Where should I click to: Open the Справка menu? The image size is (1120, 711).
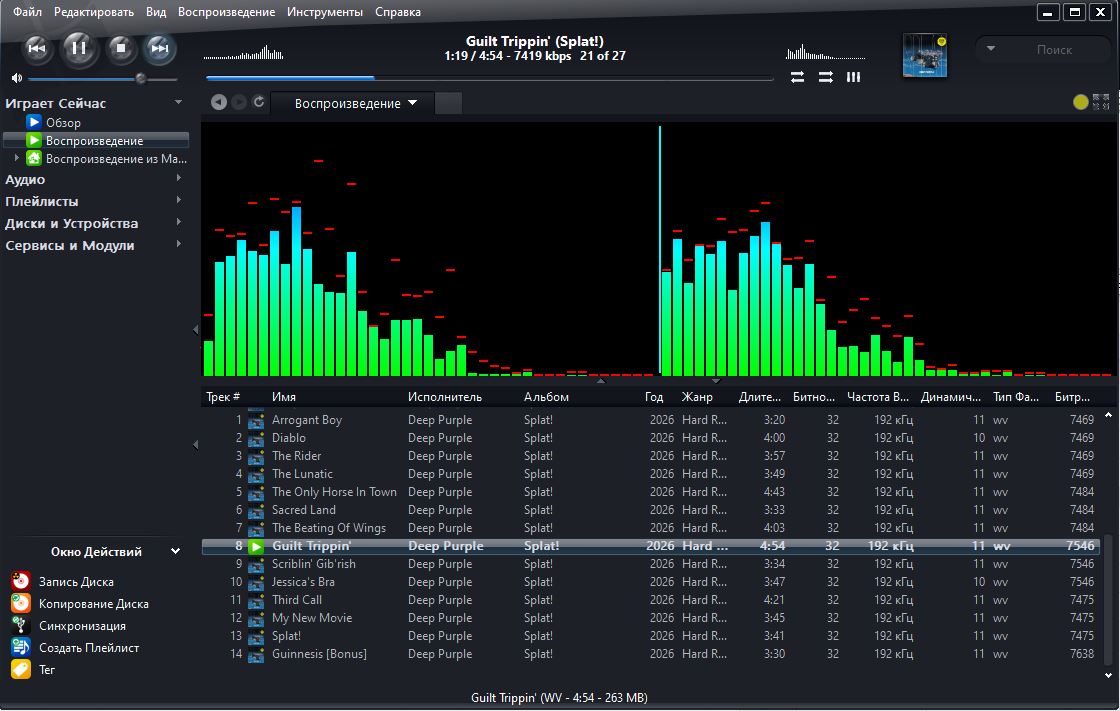coord(397,11)
